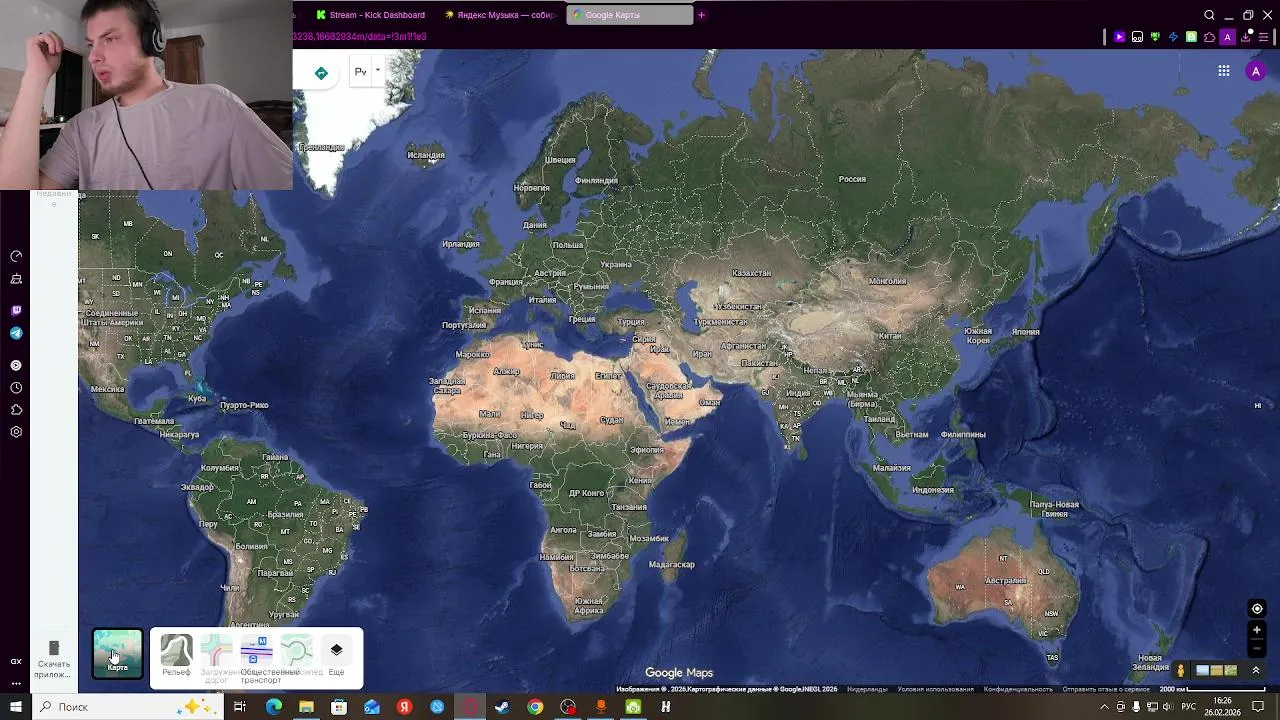Show my current location on the map
The image size is (1280, 720).
click(x=1257, y=609)
